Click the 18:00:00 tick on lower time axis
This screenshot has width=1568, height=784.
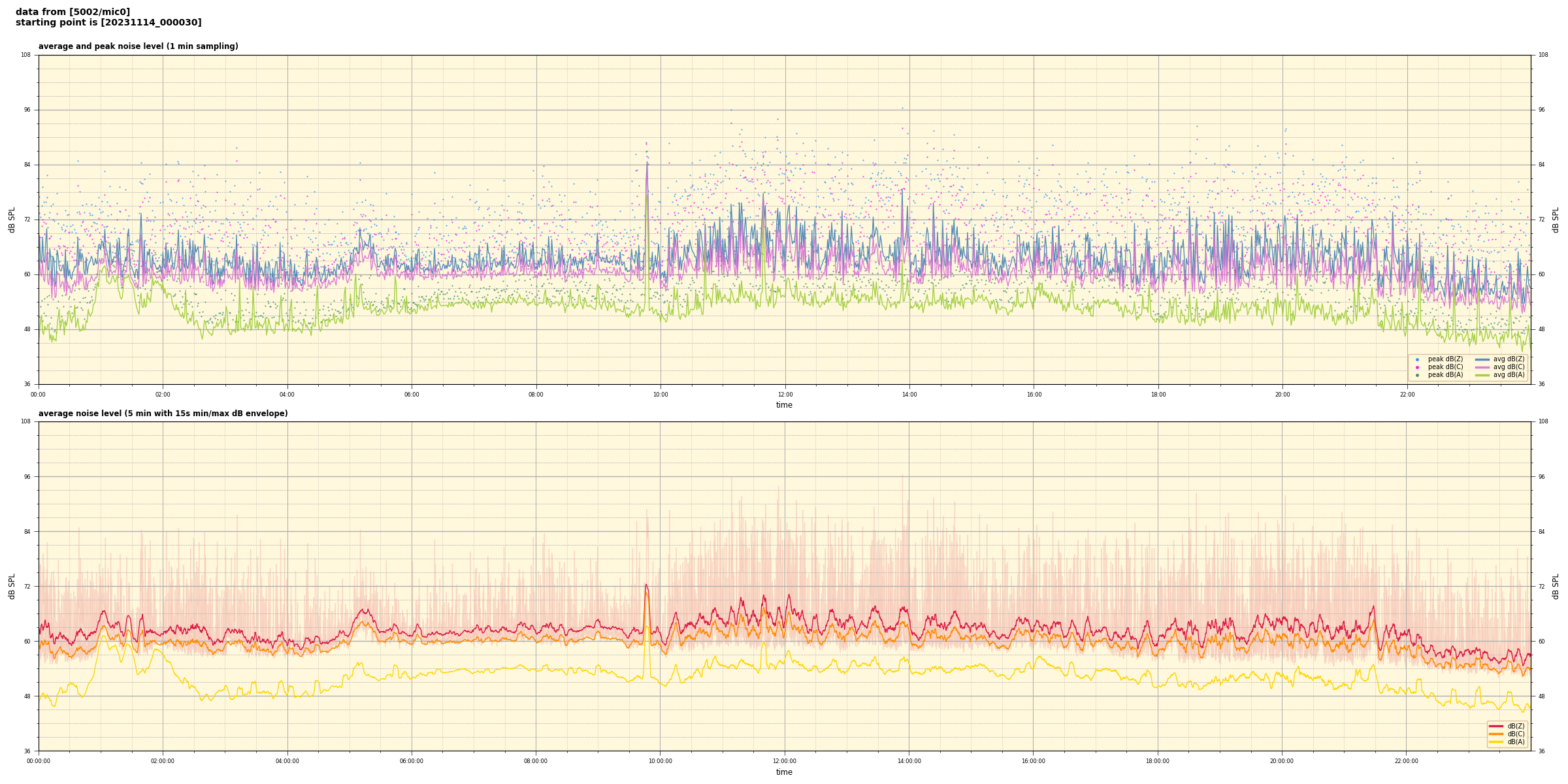coord(1158,761)
